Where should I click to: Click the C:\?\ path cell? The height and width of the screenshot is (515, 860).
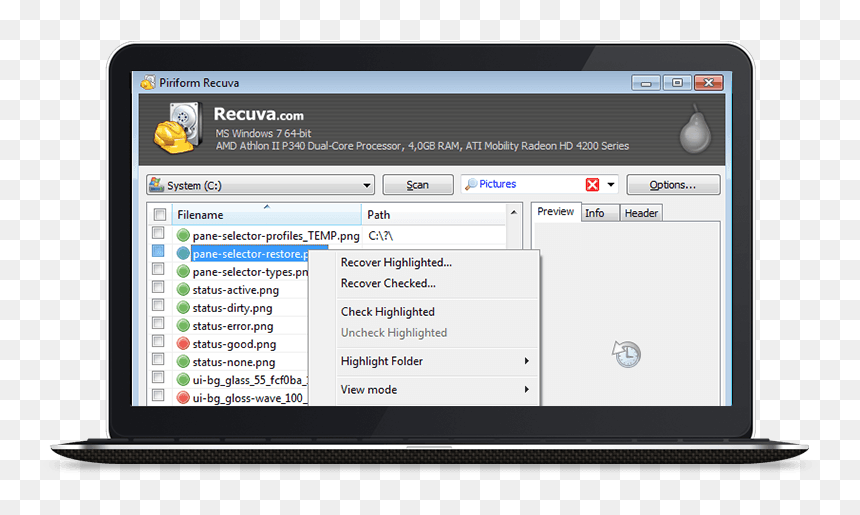click(x=381, y=236)
